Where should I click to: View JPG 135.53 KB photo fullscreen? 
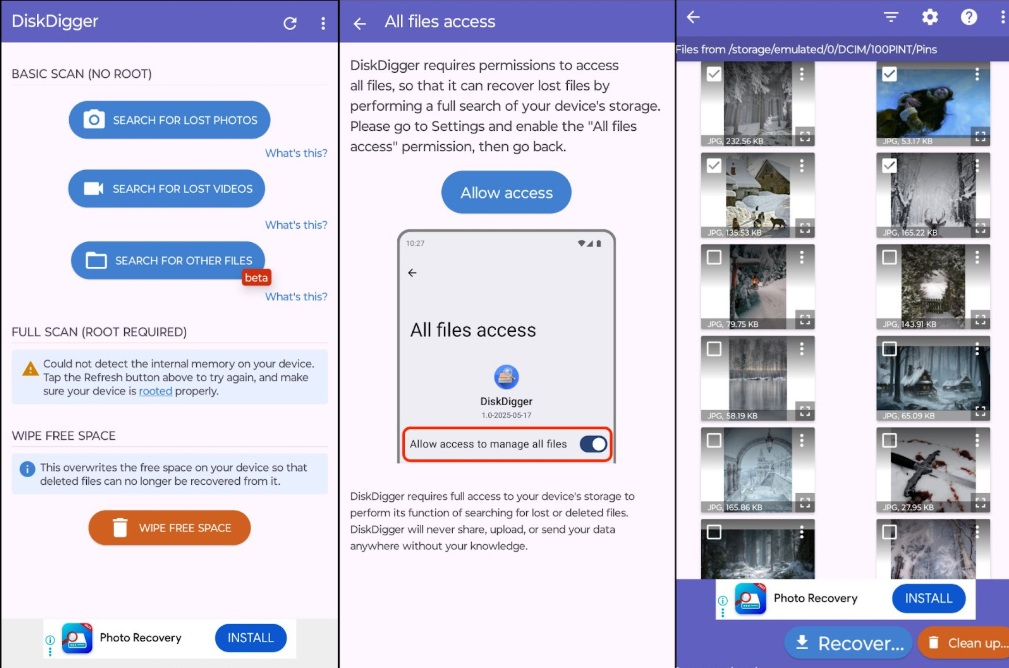[x=804, y=228]
